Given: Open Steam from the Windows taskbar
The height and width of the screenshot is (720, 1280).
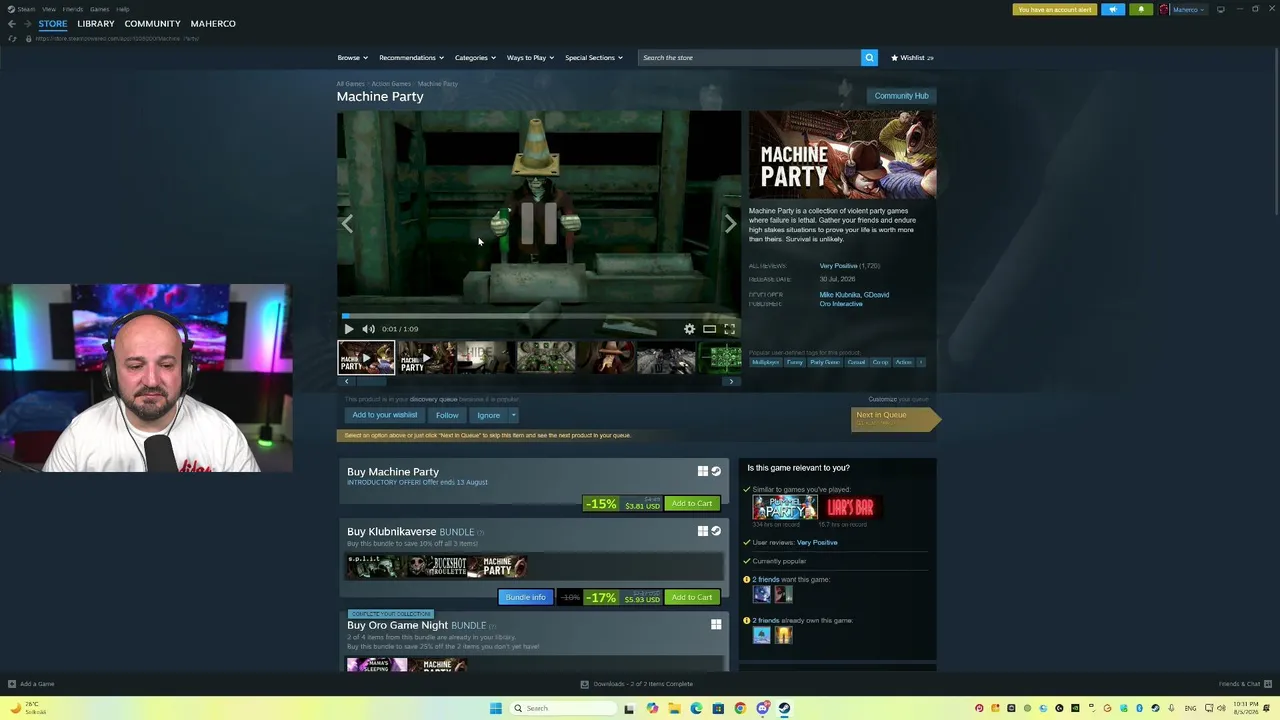Looking at the screenshot, I should tap(784, 708).
